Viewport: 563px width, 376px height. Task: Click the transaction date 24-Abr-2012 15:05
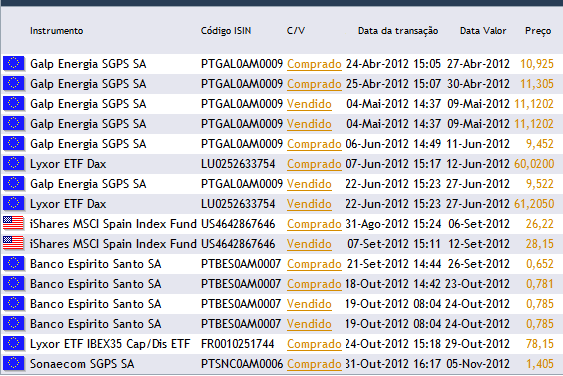(x=393, y=64)
